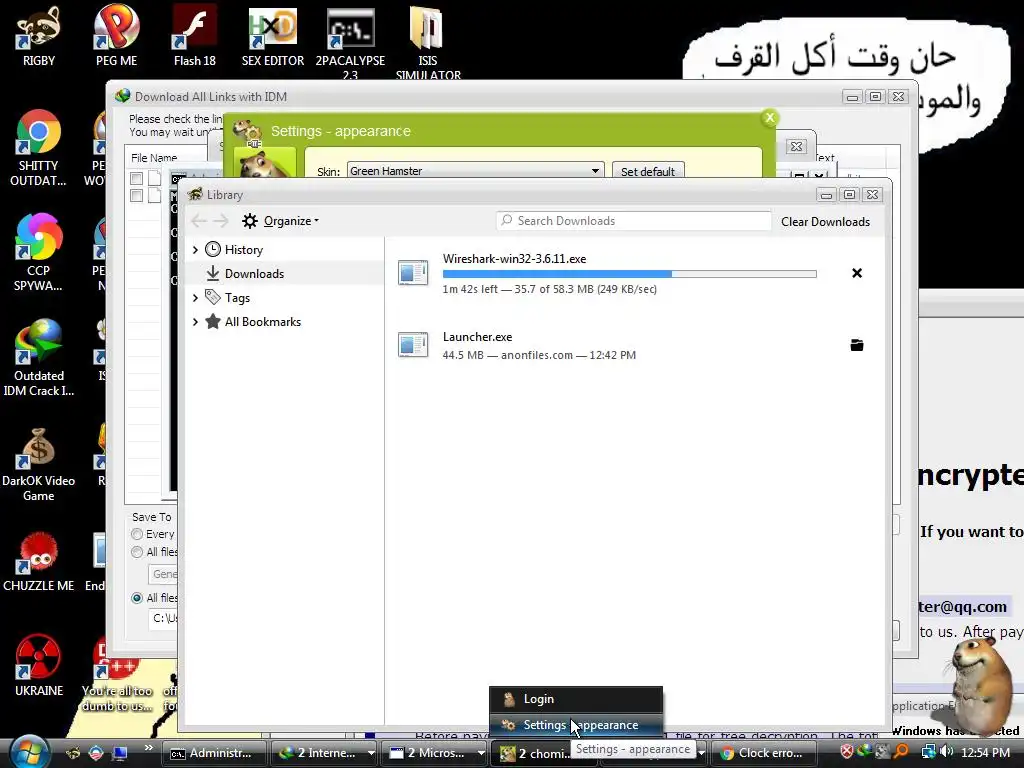Click the Organize gear icon in Library
The image size is (1024, 768).
click(249, 221)
